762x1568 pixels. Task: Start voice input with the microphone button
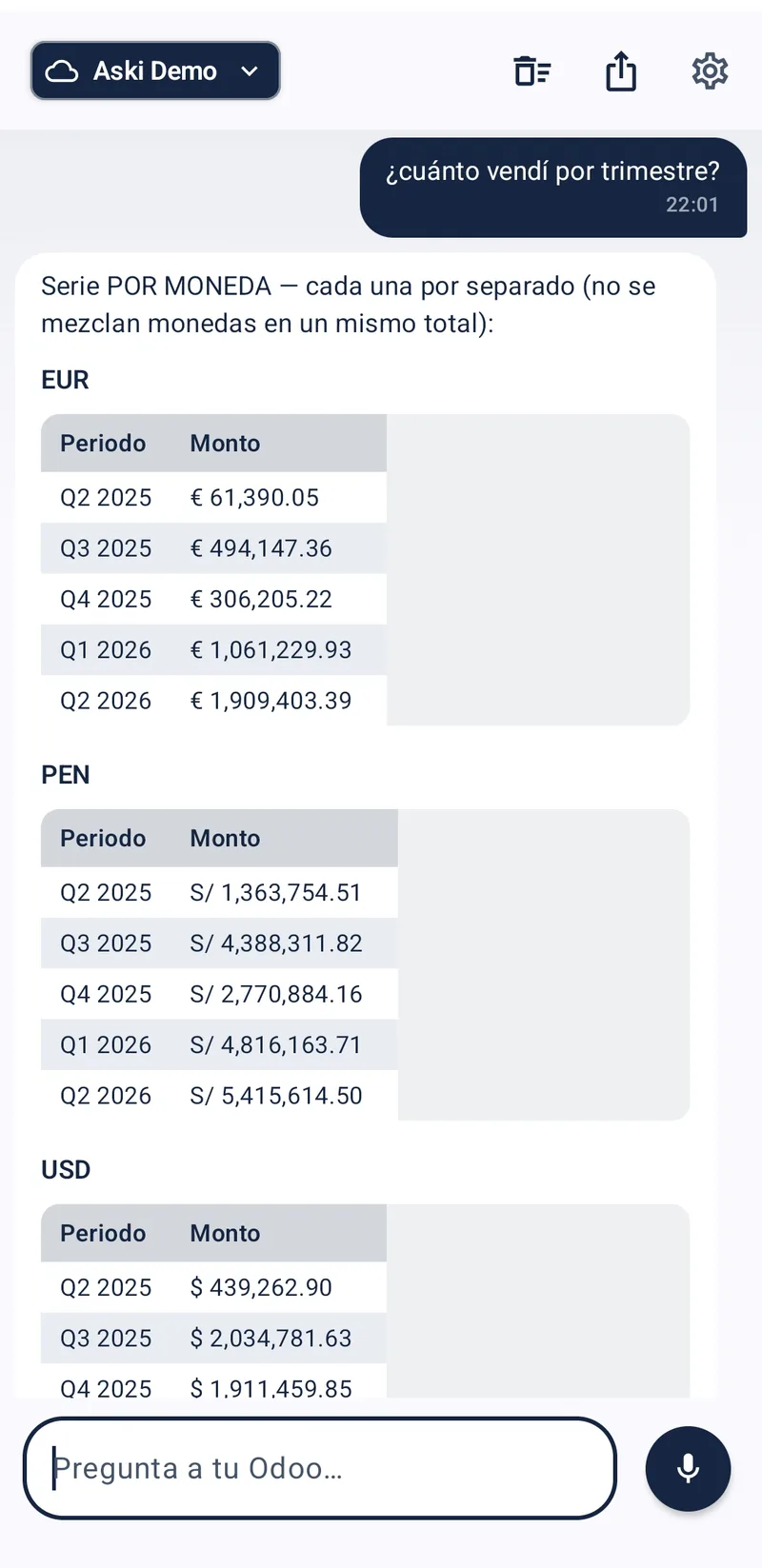(x=688, y=1468)
